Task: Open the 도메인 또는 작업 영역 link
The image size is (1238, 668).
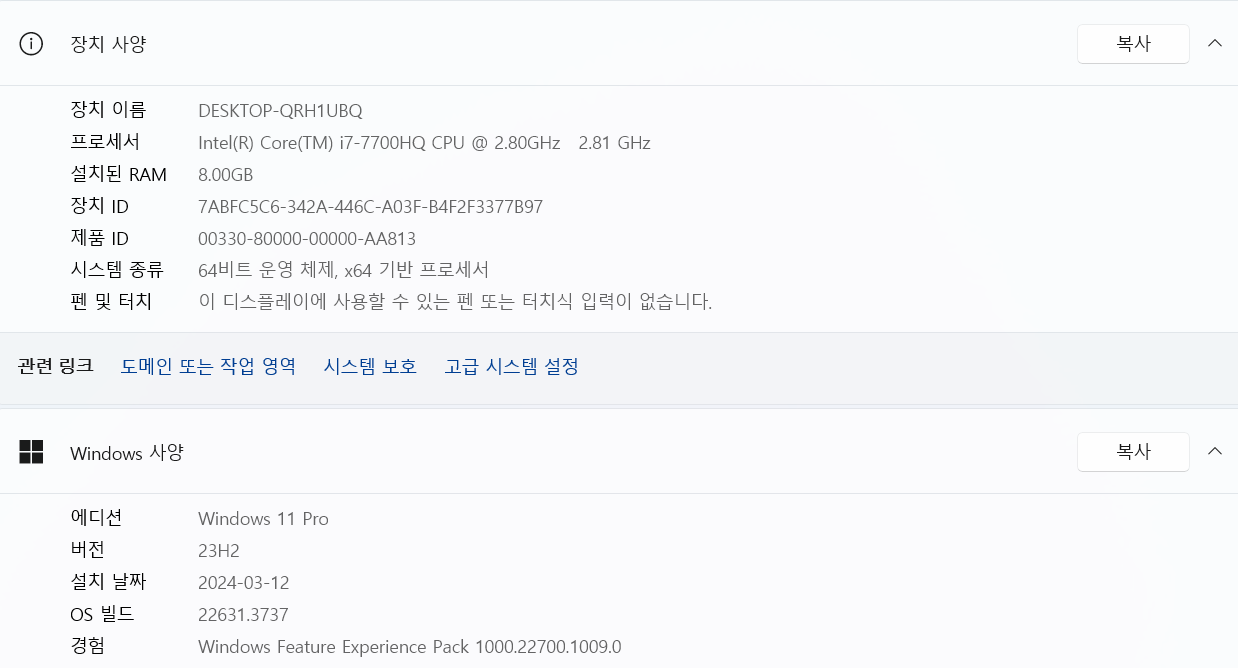Action: point(208,366)
